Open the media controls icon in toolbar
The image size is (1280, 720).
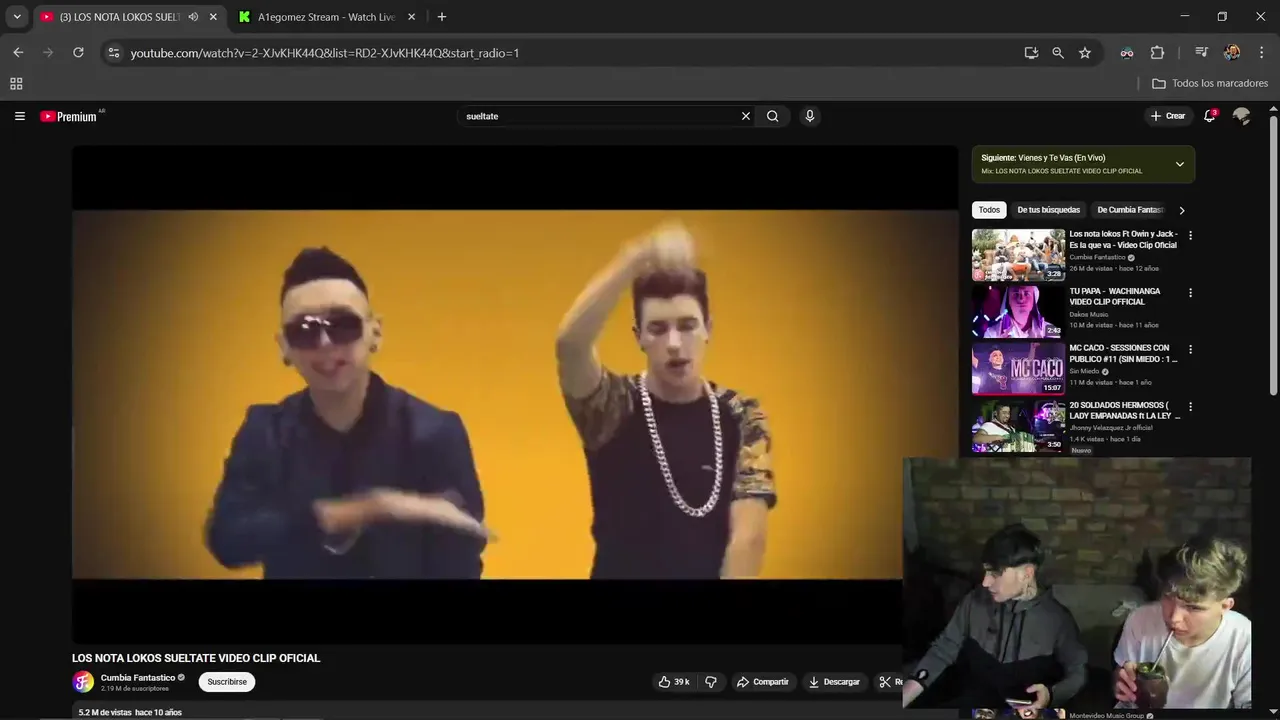click(x=1202, y=53)
